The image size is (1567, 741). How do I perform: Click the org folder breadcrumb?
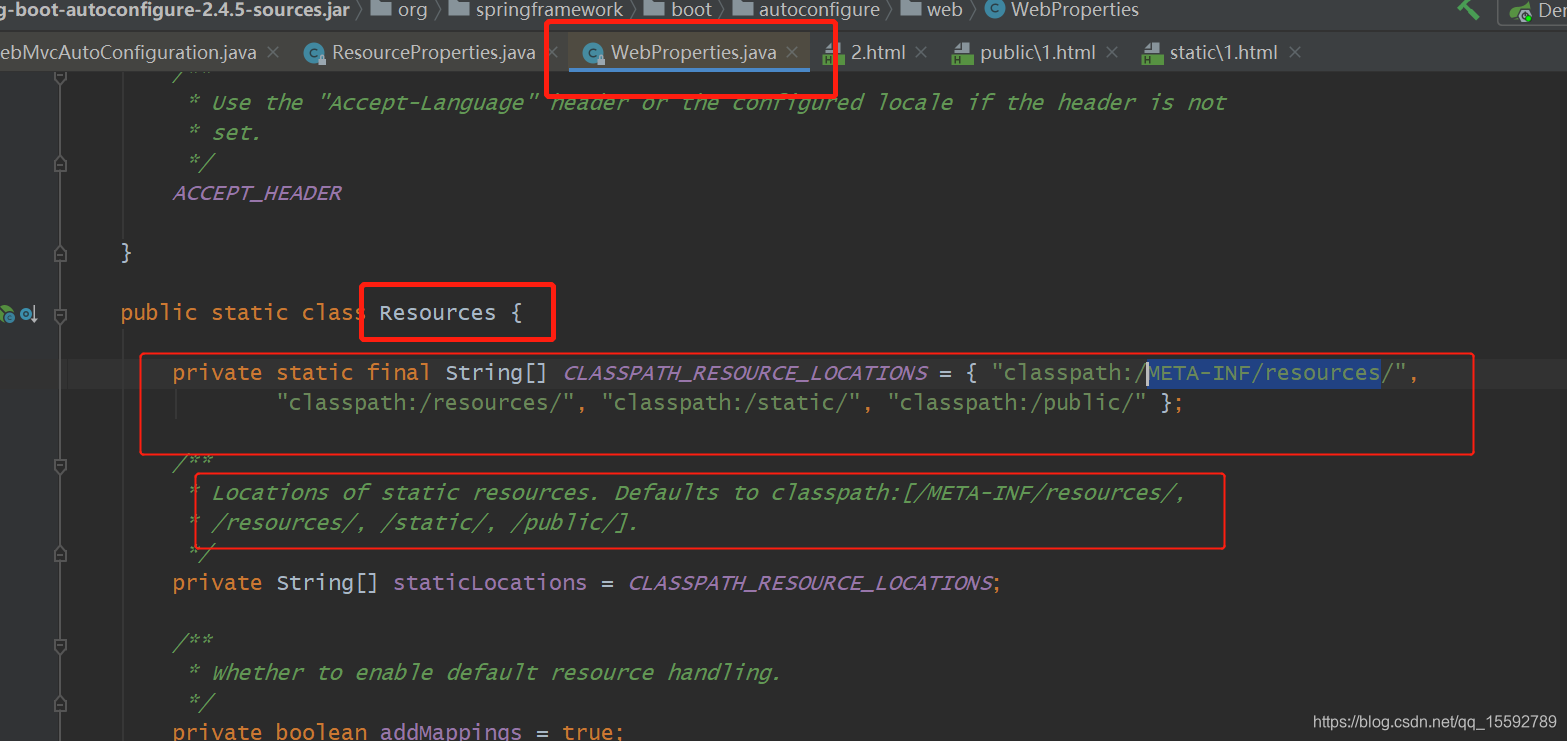pos(398,9)
